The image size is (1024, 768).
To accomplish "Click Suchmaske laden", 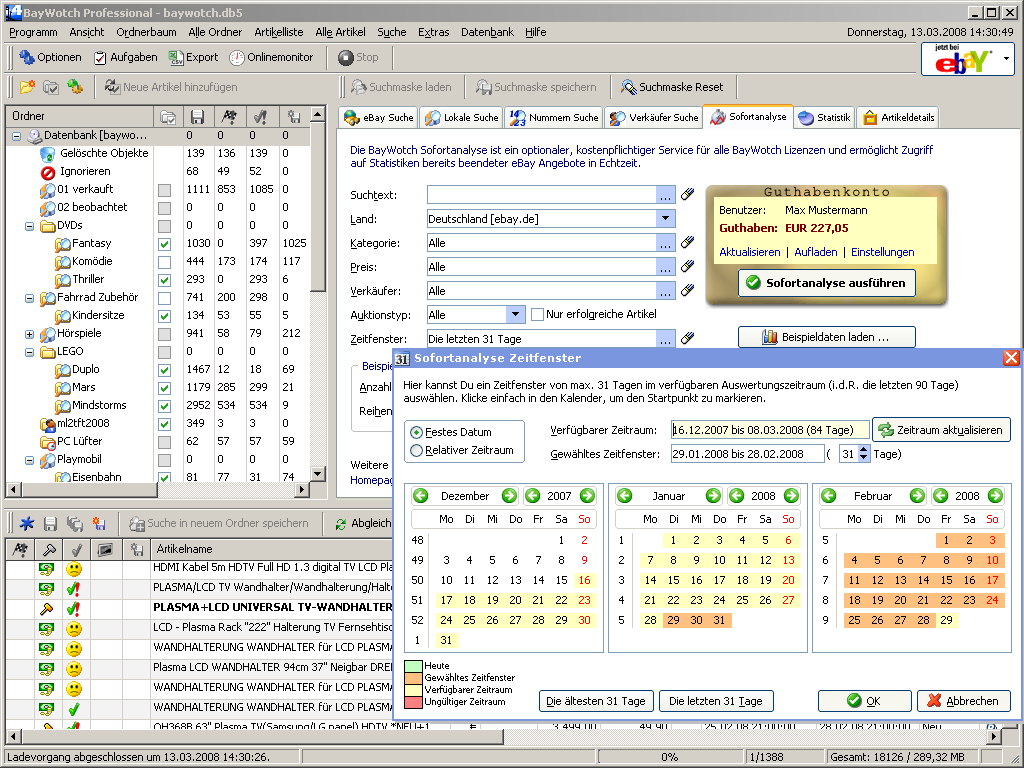I will click(x=401, y=87).
